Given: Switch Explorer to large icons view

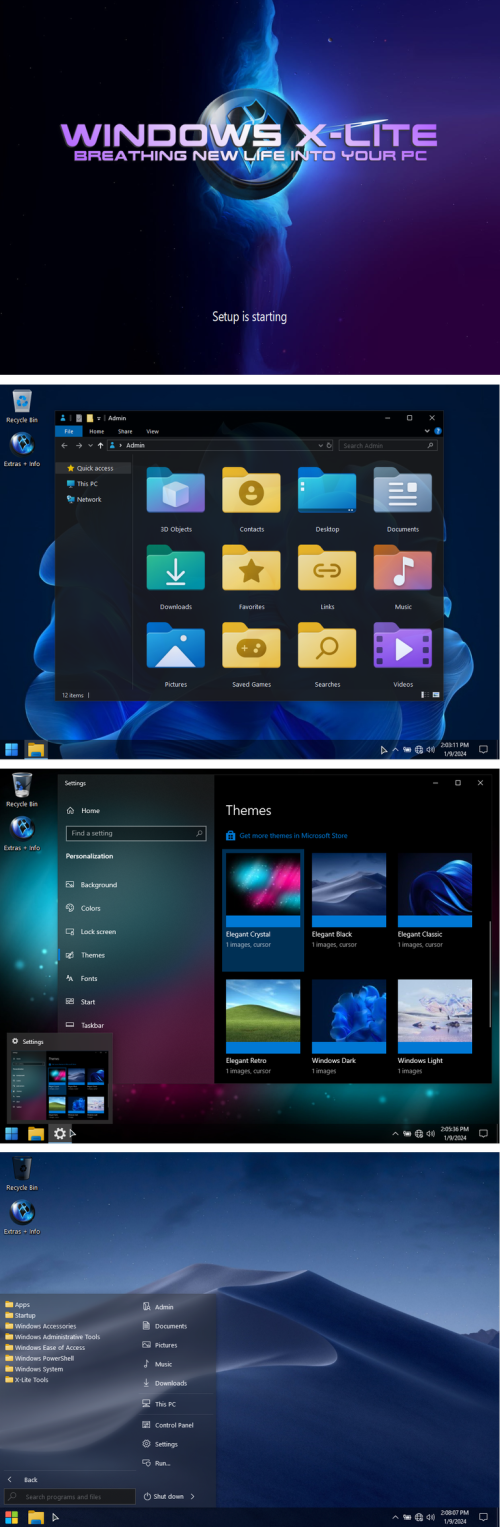Looking at the screenshot, I should coord(436,694).
